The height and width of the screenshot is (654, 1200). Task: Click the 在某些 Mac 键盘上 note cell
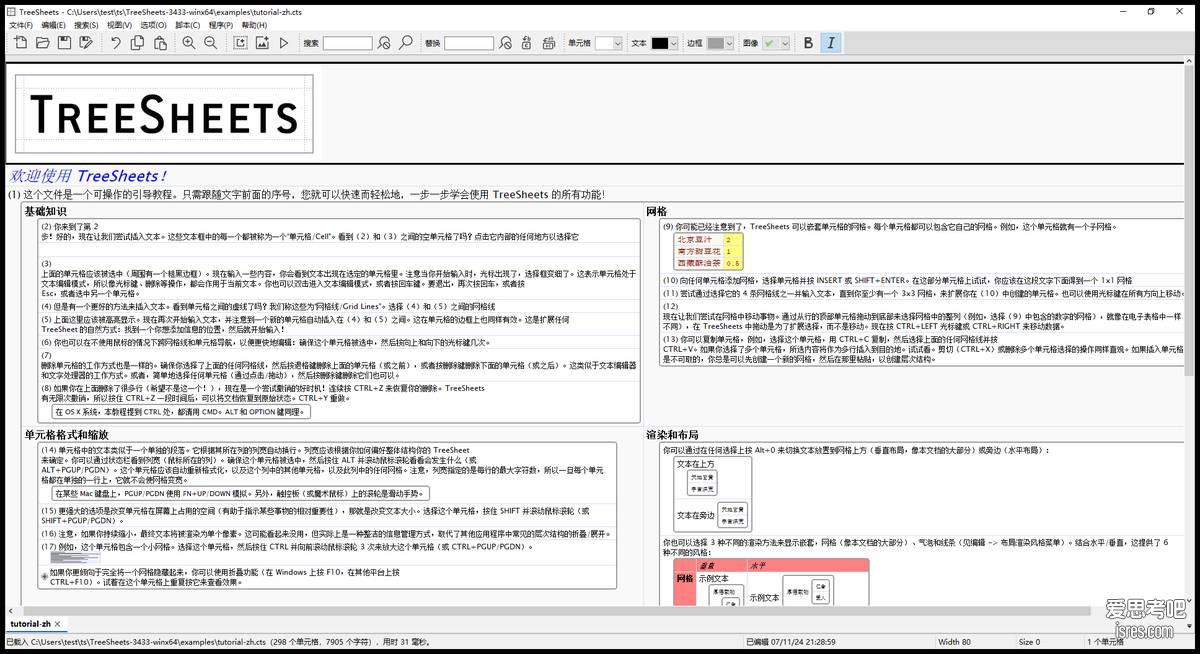[x=239, y=493]
